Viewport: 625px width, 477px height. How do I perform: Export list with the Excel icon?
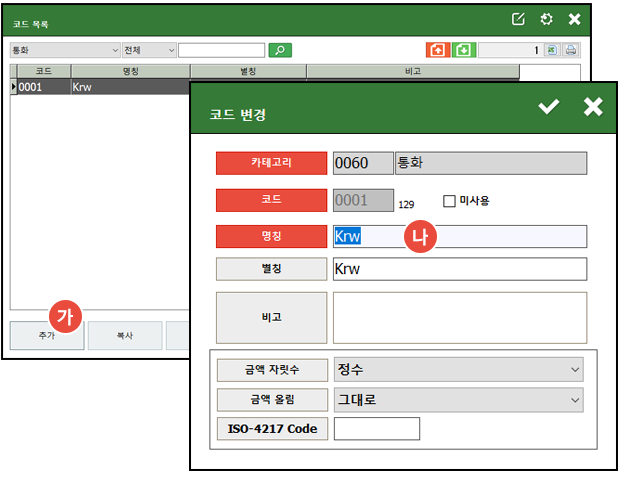coord(552,50)
